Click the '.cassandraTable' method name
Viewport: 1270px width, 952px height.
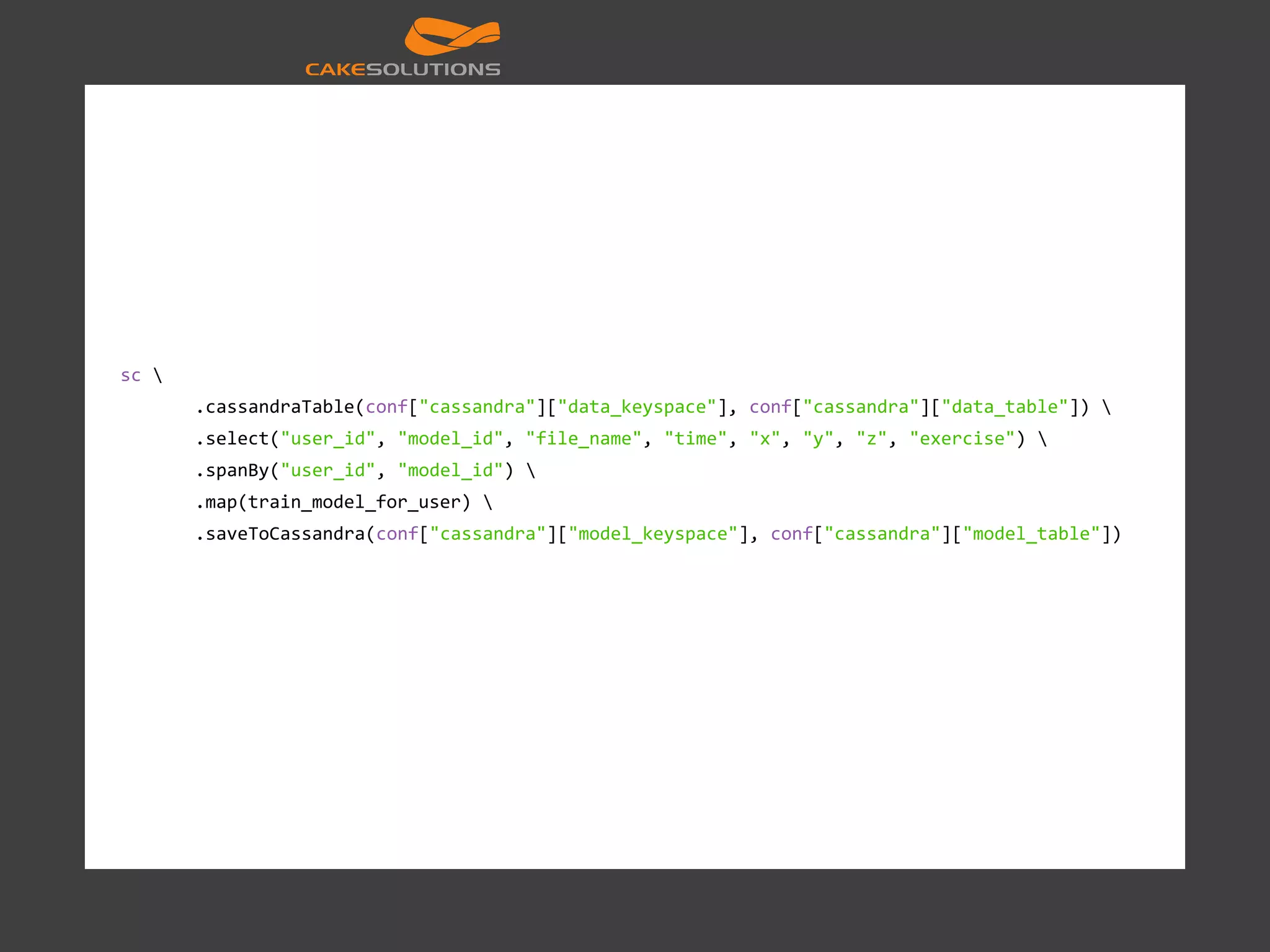pyautogui.click(x=275, y=407)
